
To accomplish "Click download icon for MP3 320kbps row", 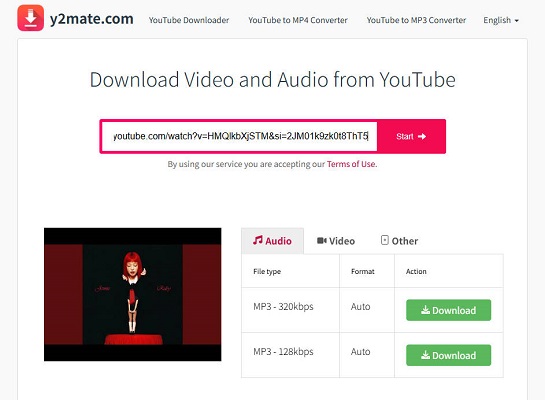I will [425, 310].
